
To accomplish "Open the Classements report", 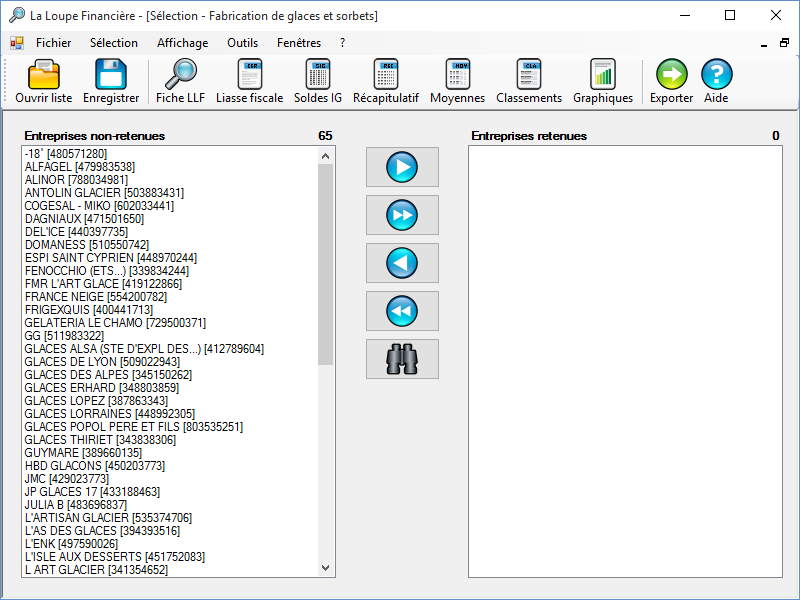I will pos(529,82).
